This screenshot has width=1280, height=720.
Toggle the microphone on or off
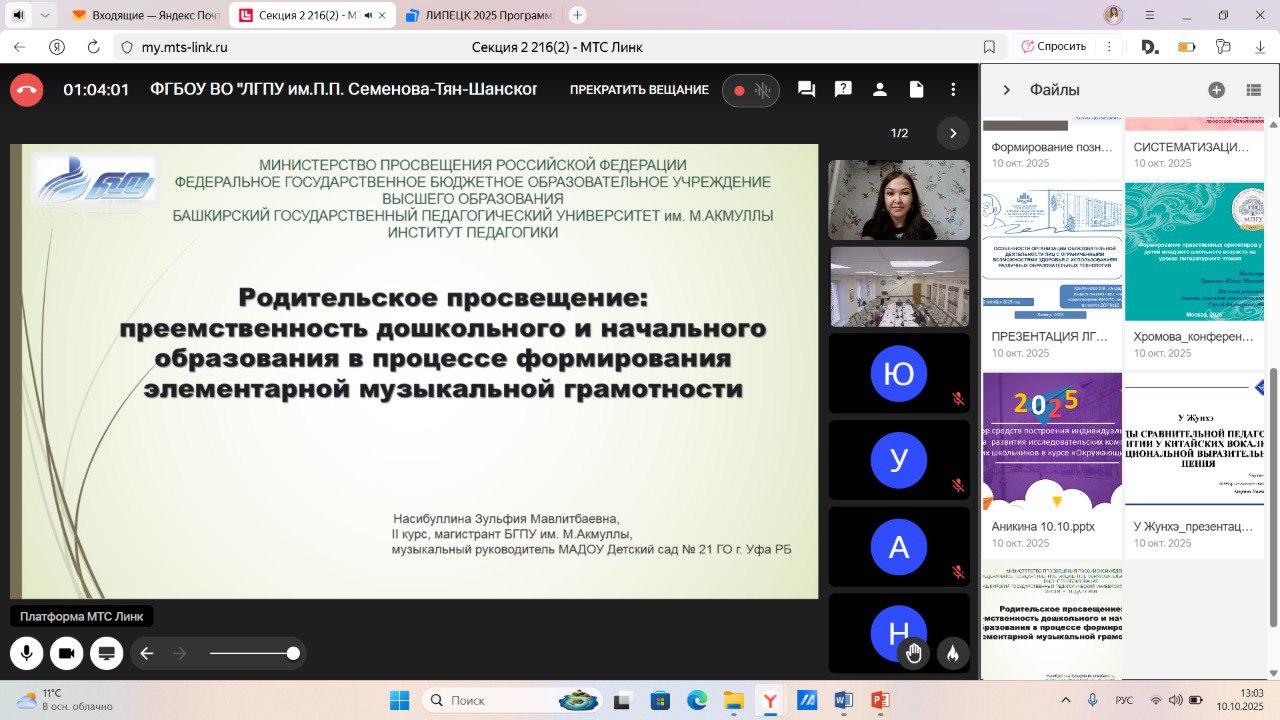[x=26, y=653]
